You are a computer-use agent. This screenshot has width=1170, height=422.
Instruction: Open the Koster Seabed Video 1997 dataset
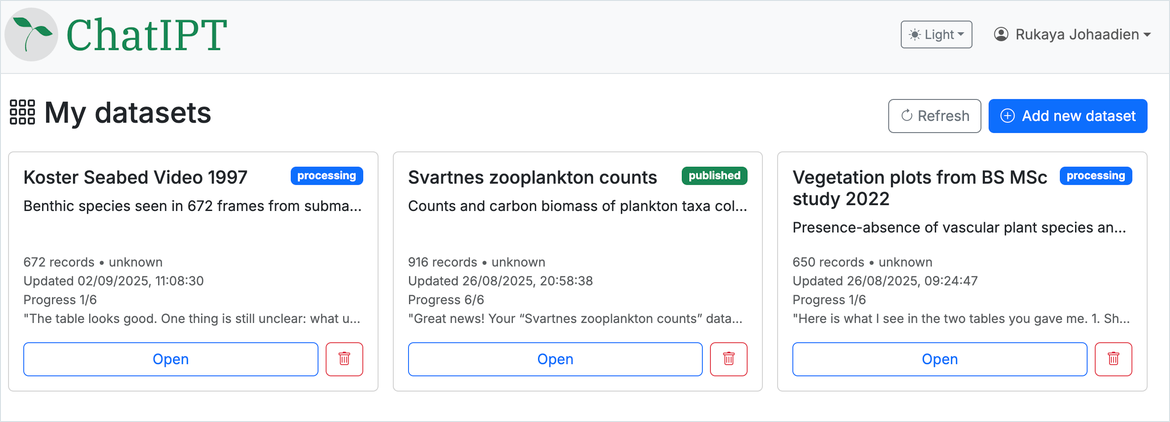pyautogui.click(x=170, y=359)
